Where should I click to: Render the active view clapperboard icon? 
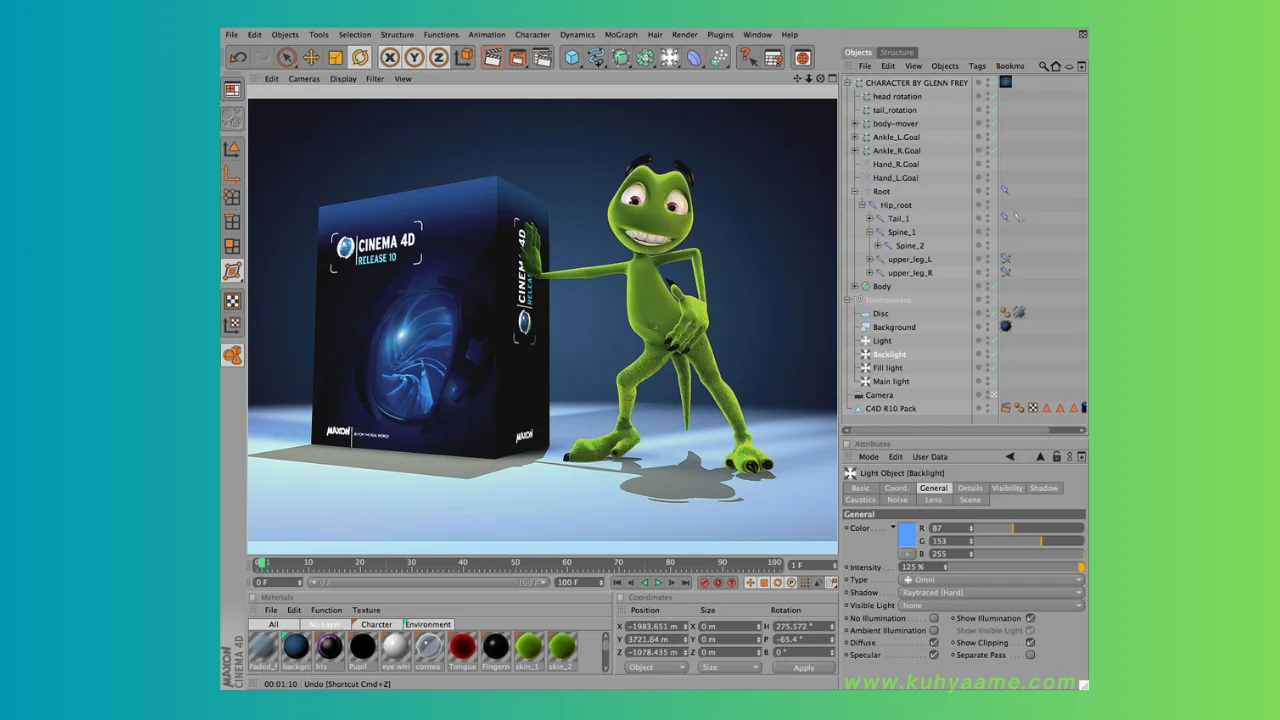click(x=493, y=58)
